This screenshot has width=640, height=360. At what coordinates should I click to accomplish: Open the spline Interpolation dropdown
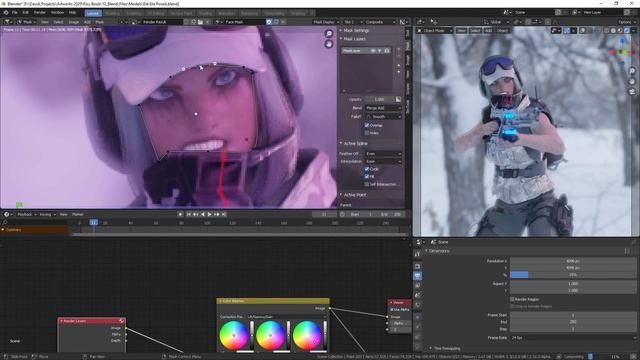383,161
